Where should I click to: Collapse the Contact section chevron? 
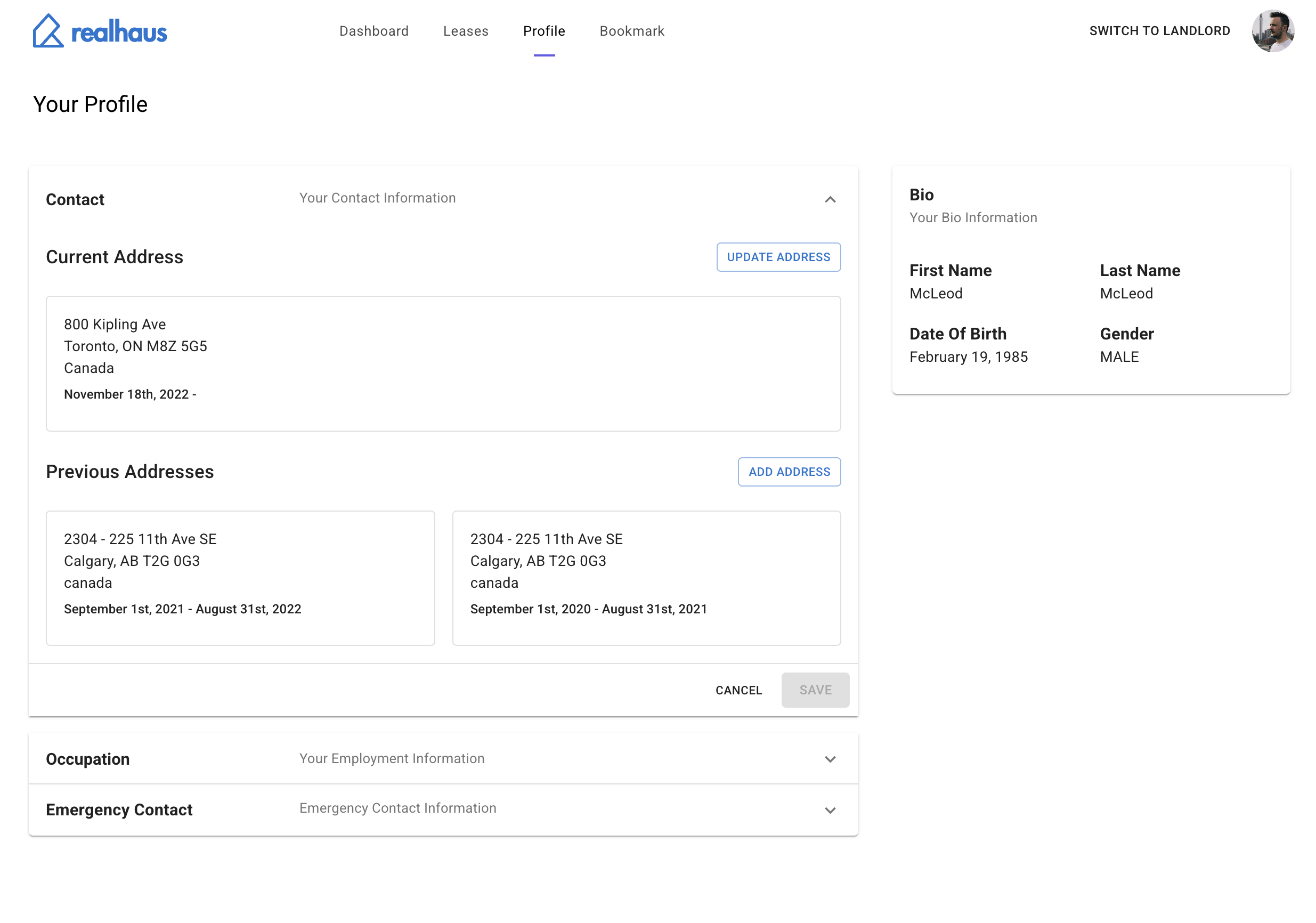click(x=830, y=199)
